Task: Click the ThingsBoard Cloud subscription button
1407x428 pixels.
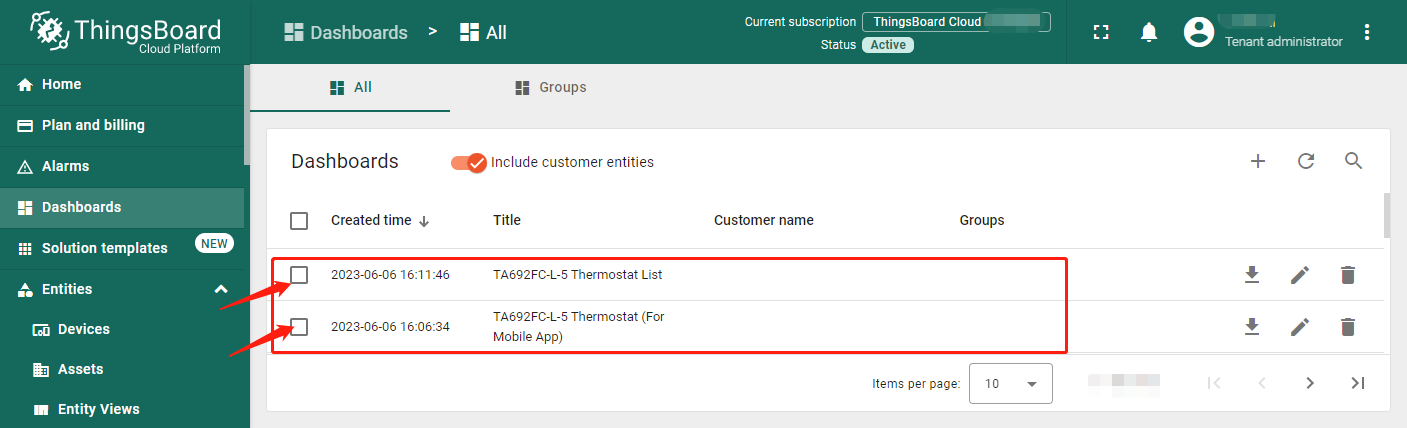Action: tap(956, 22)
